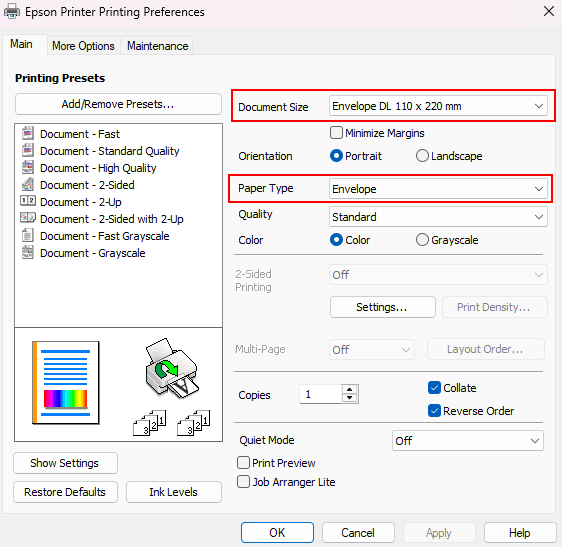Check Ink Levels button
Viewport: 562px width, 547px height.
pyautogui.click(x=173, y=492)
